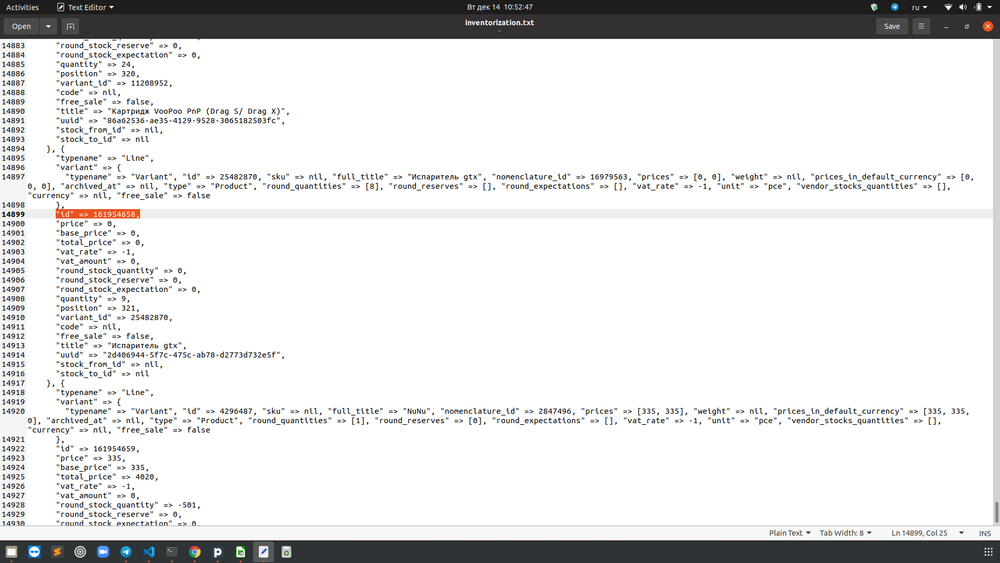Click line "title" => "Испаритель gtx"
The image size is (1000, 563).
pos(121,346)
